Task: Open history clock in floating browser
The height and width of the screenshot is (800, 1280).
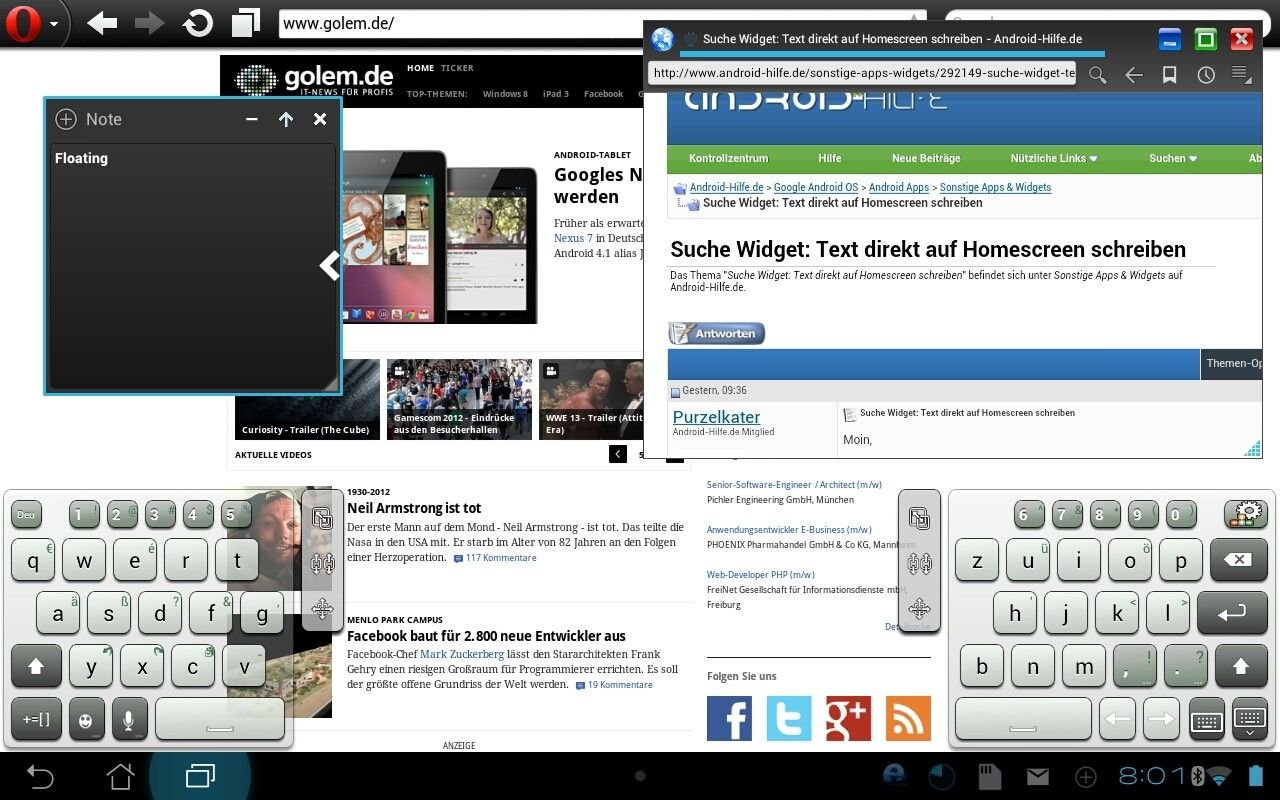Action: click(x=1206, y=74)
